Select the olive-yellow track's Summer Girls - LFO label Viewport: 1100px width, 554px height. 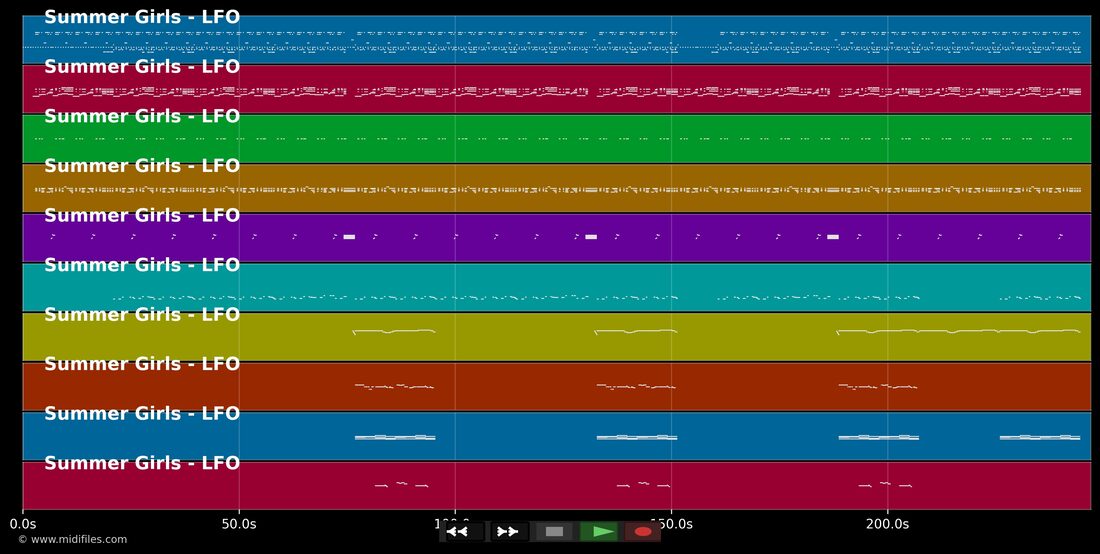pos(142,315)
